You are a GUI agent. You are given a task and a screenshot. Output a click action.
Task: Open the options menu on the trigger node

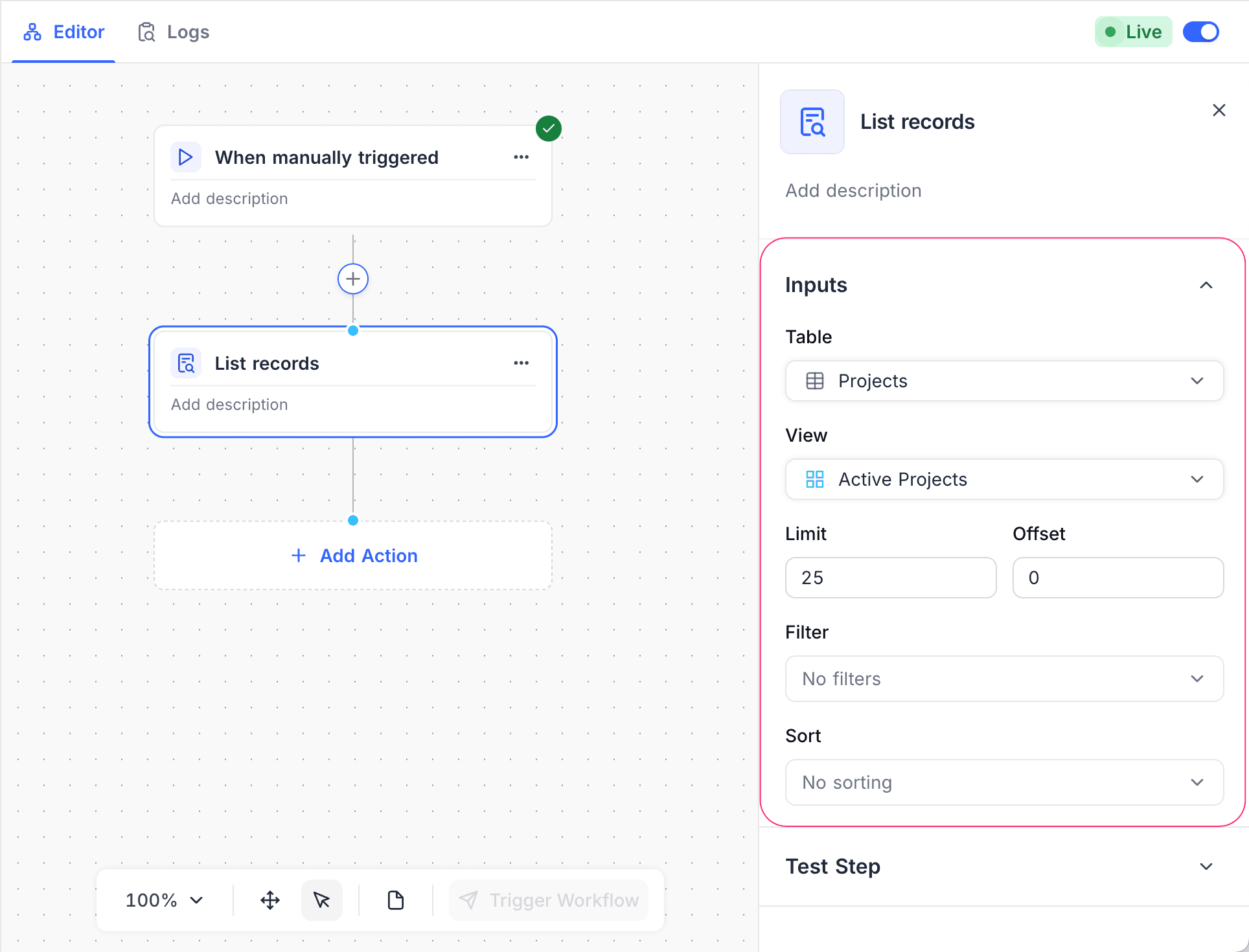point(521,157)
